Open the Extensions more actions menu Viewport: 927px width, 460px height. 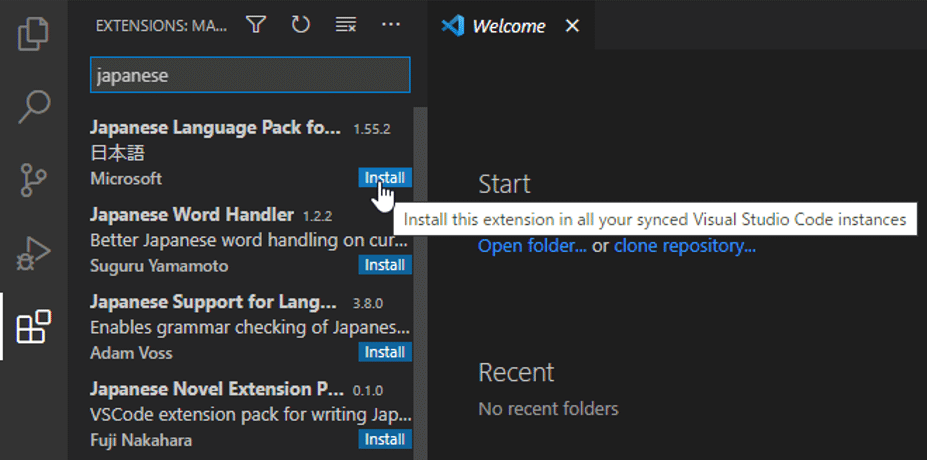(x=391, y=25)
